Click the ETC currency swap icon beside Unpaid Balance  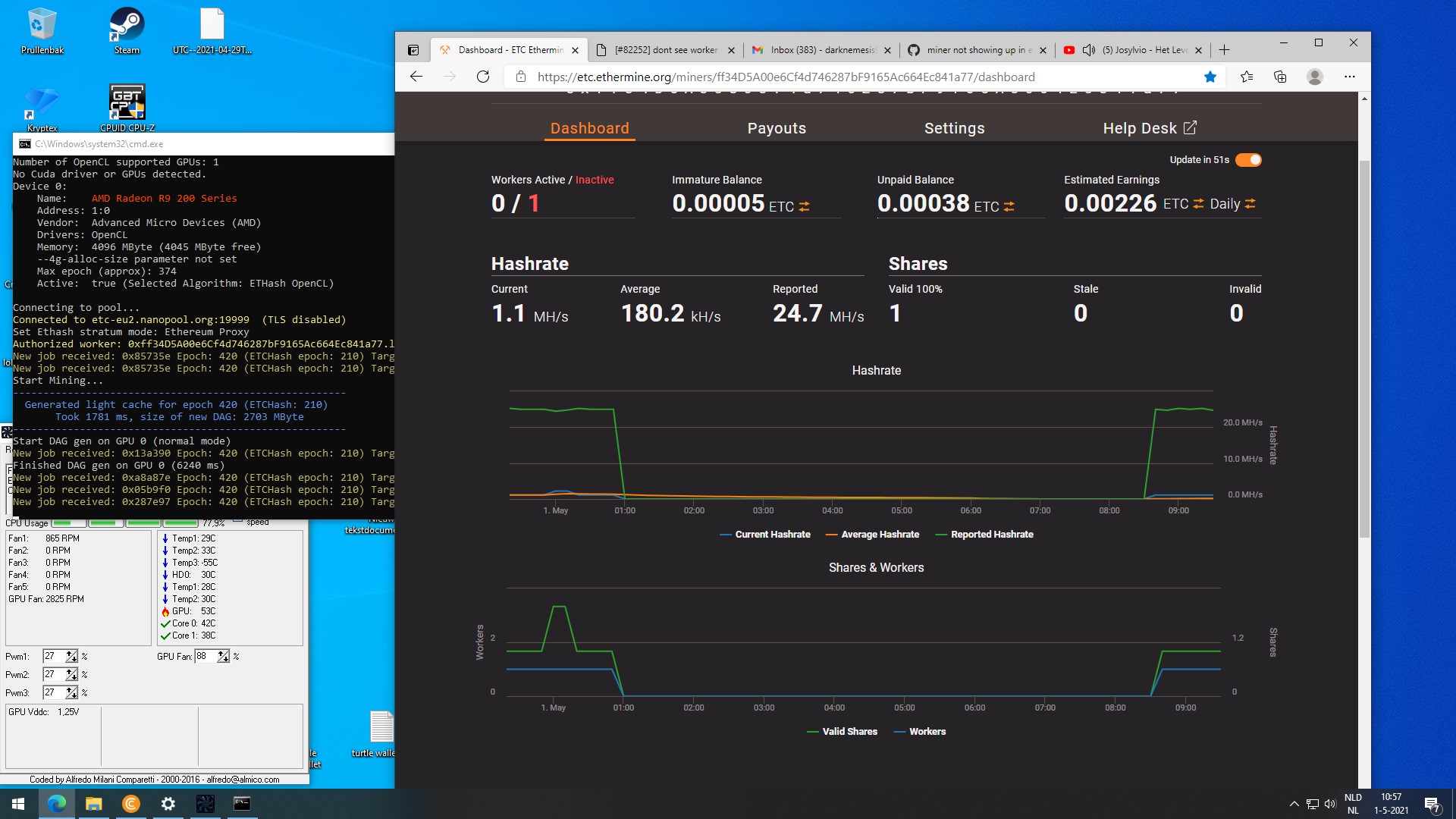pos(1009,206)
